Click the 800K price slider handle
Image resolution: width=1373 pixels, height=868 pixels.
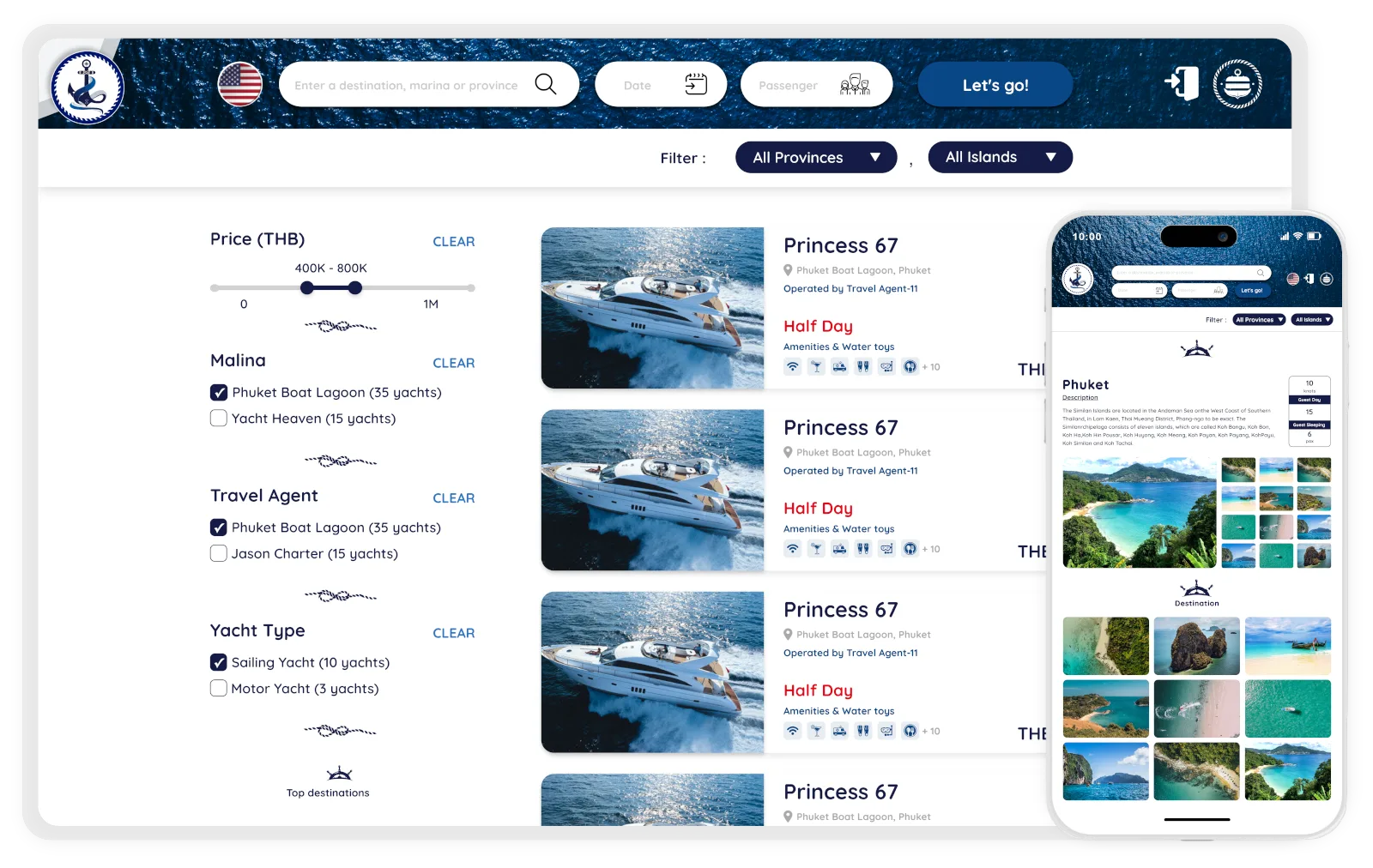[355, 288]
